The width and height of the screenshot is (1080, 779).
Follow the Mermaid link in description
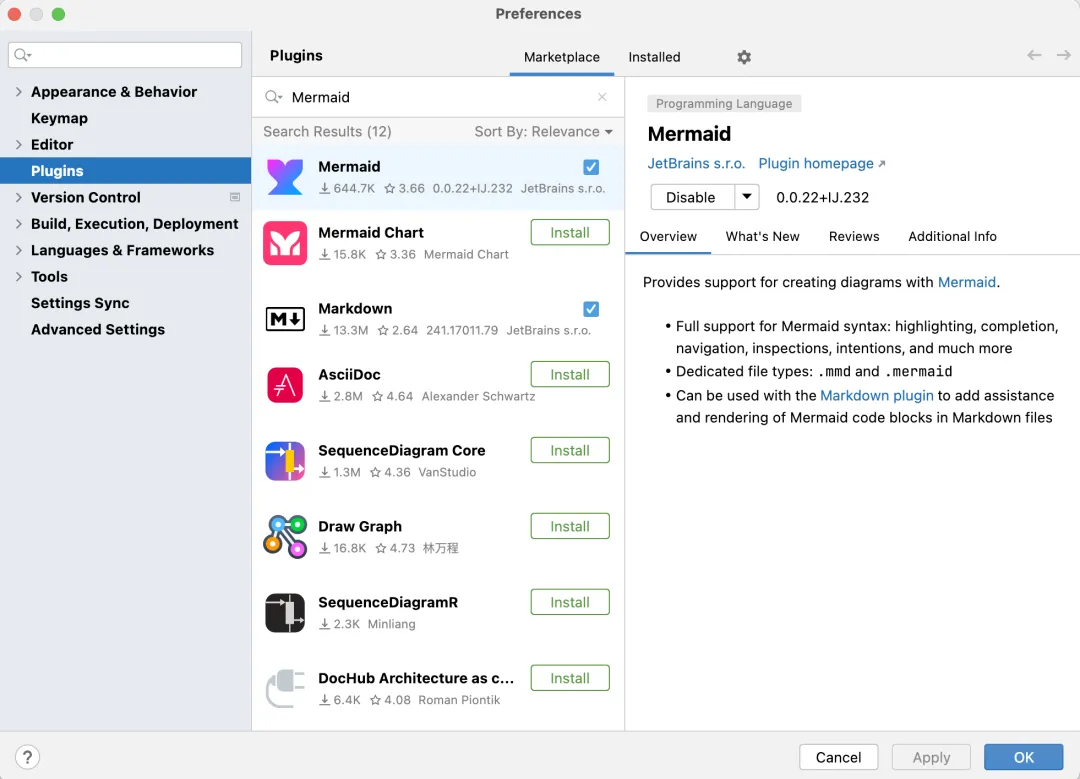966,282
